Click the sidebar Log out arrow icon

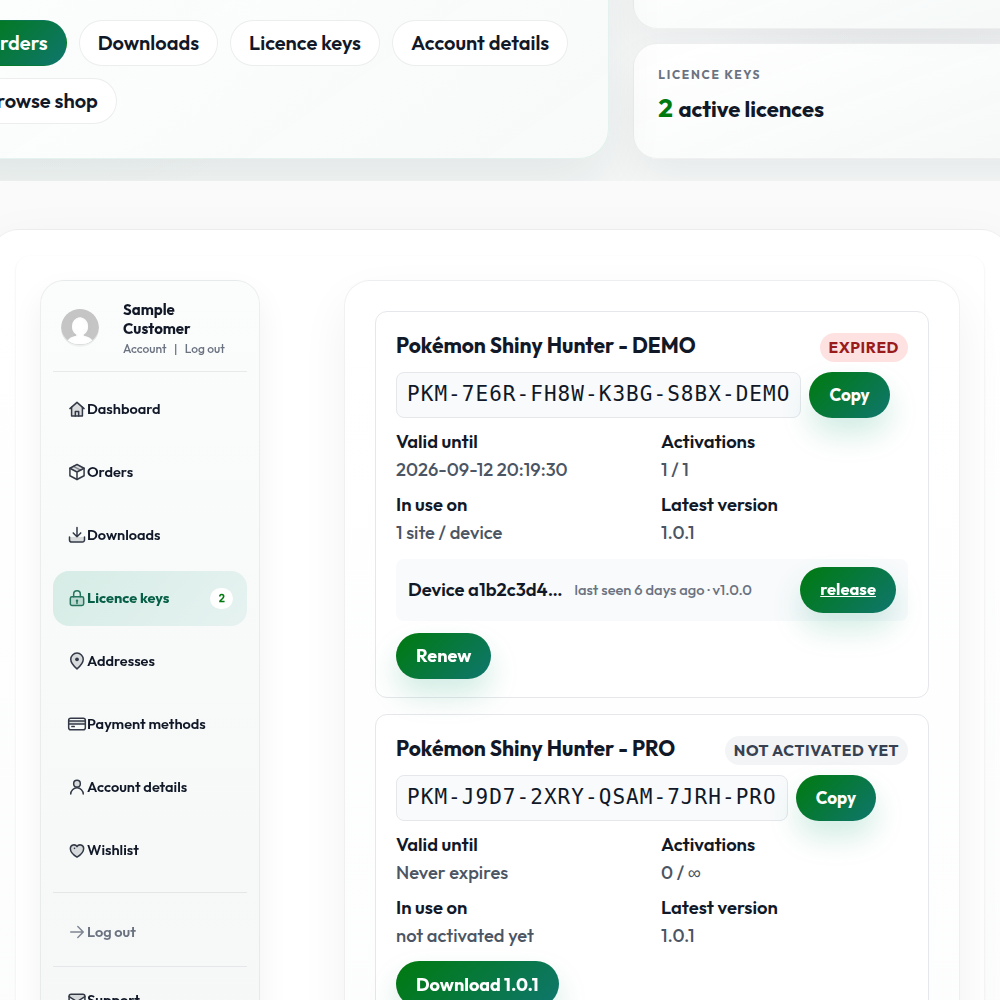(x=77, y=932)
